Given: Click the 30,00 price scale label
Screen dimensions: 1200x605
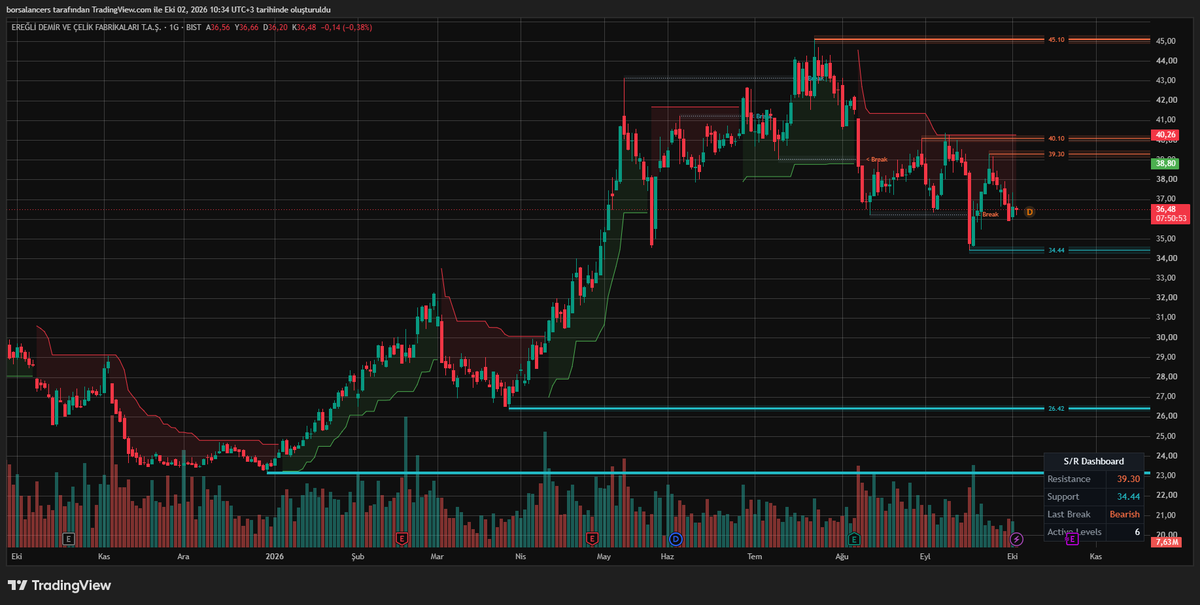Looking at the screenshot, I should coord(1165,337).
